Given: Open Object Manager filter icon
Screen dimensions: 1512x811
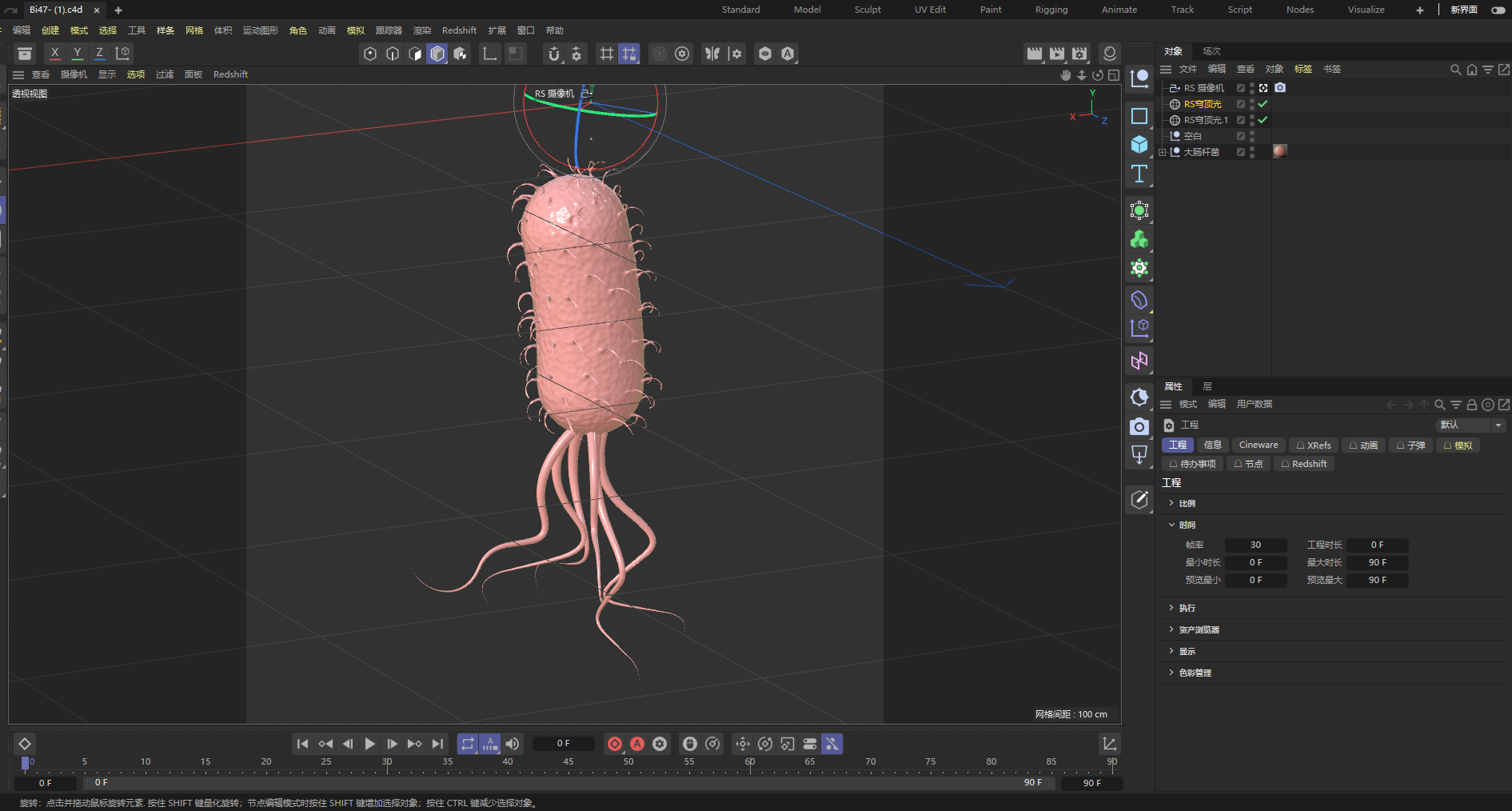Looking at the screenshot, I should (1487, 70).
